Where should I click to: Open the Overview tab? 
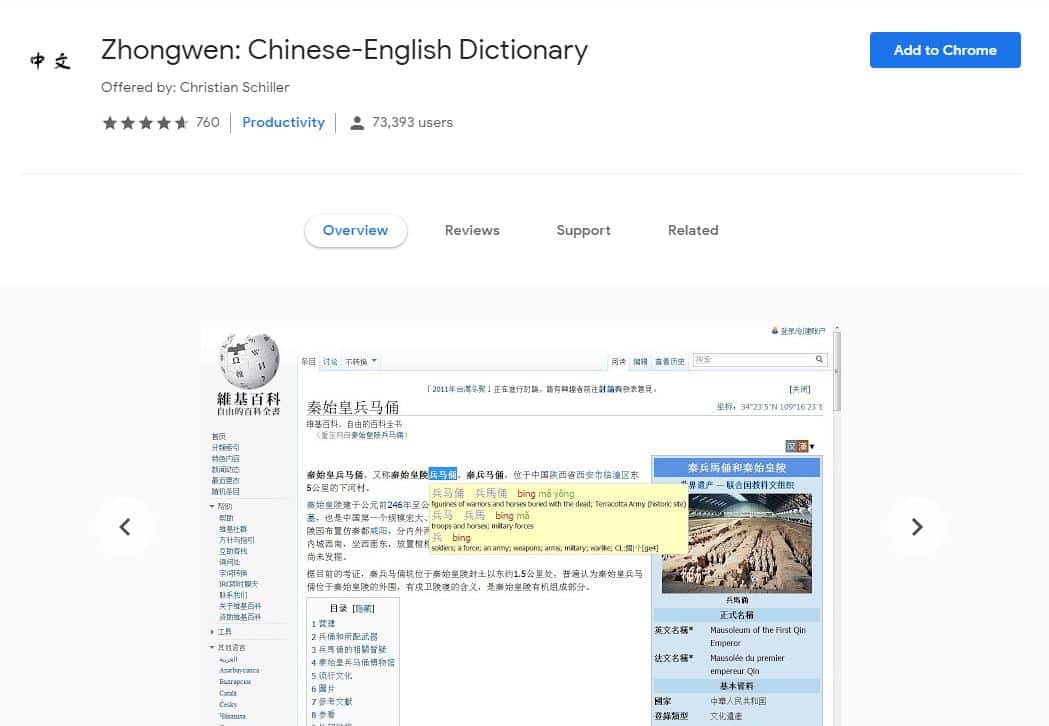(x=355, y=230)
